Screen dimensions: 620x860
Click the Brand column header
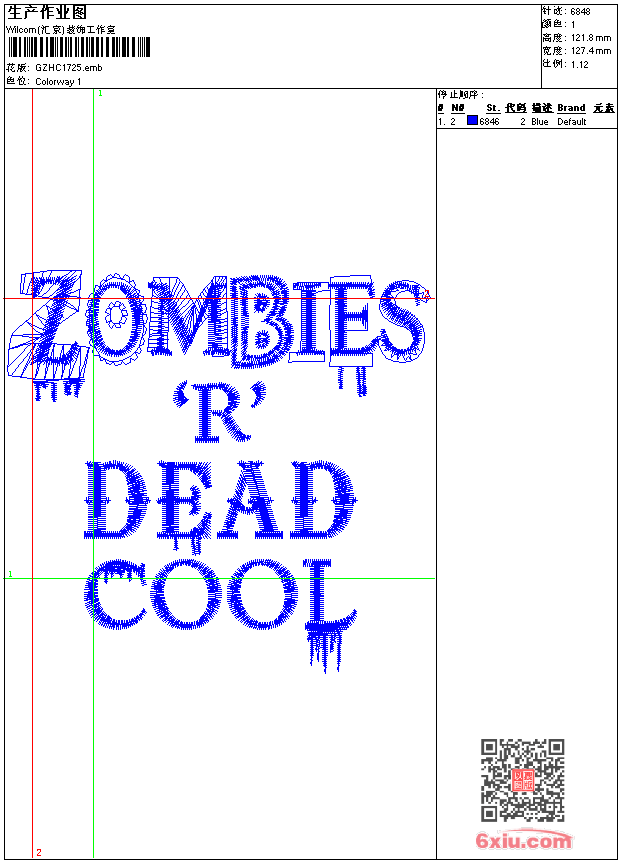[571, 108]
